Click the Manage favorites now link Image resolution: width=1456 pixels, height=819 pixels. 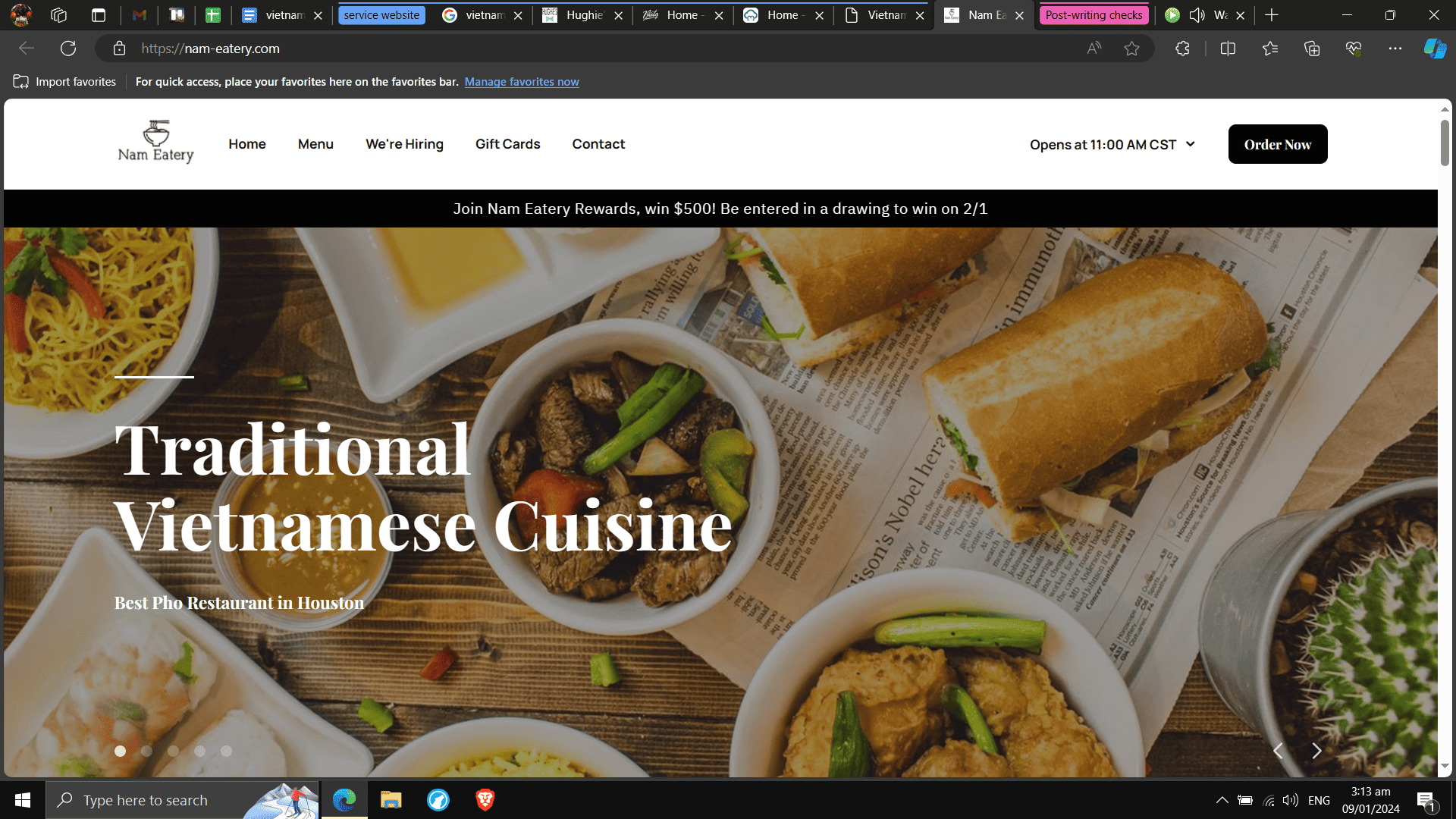522,82
